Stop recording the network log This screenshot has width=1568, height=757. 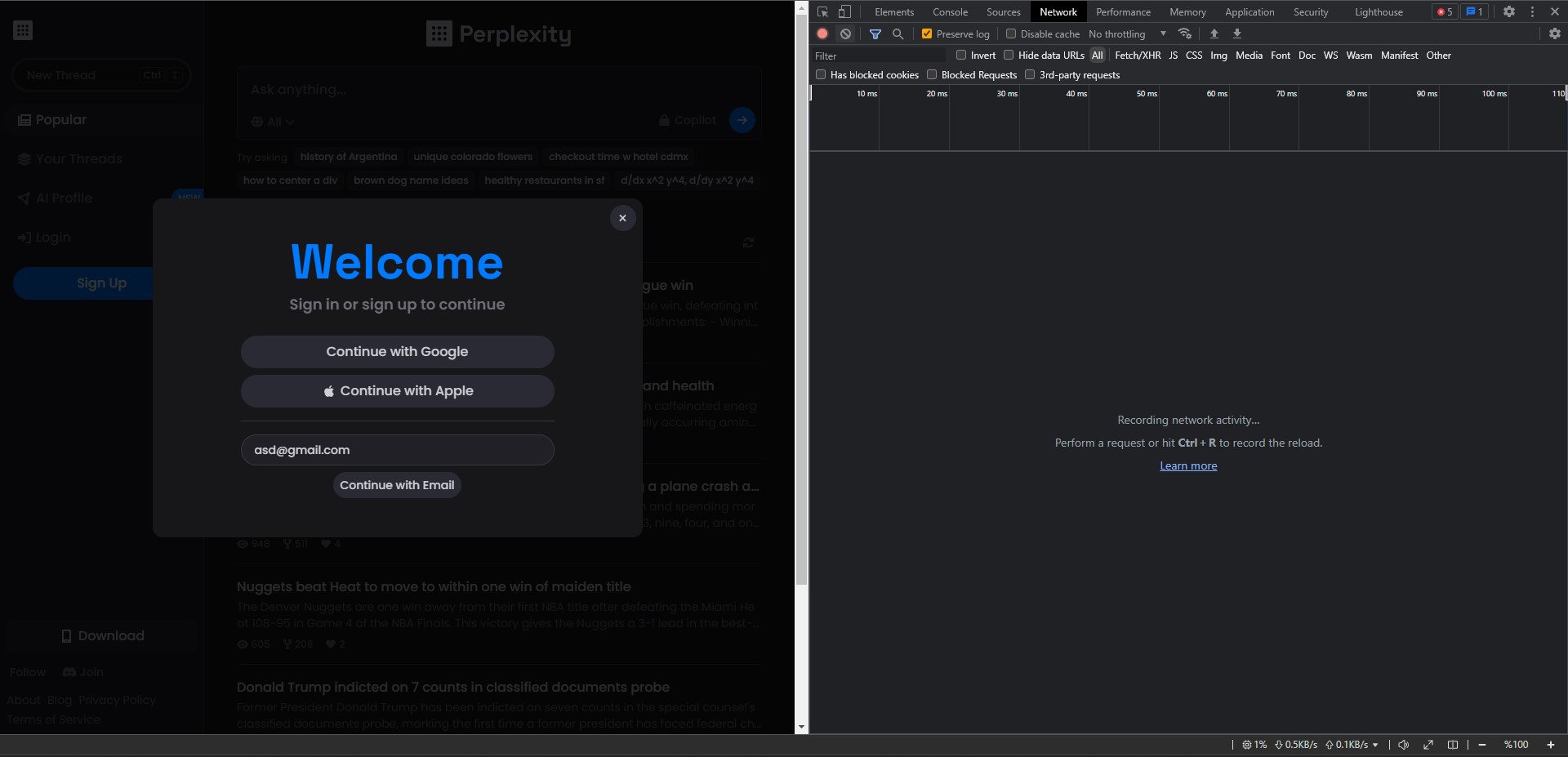pos(822,33)
